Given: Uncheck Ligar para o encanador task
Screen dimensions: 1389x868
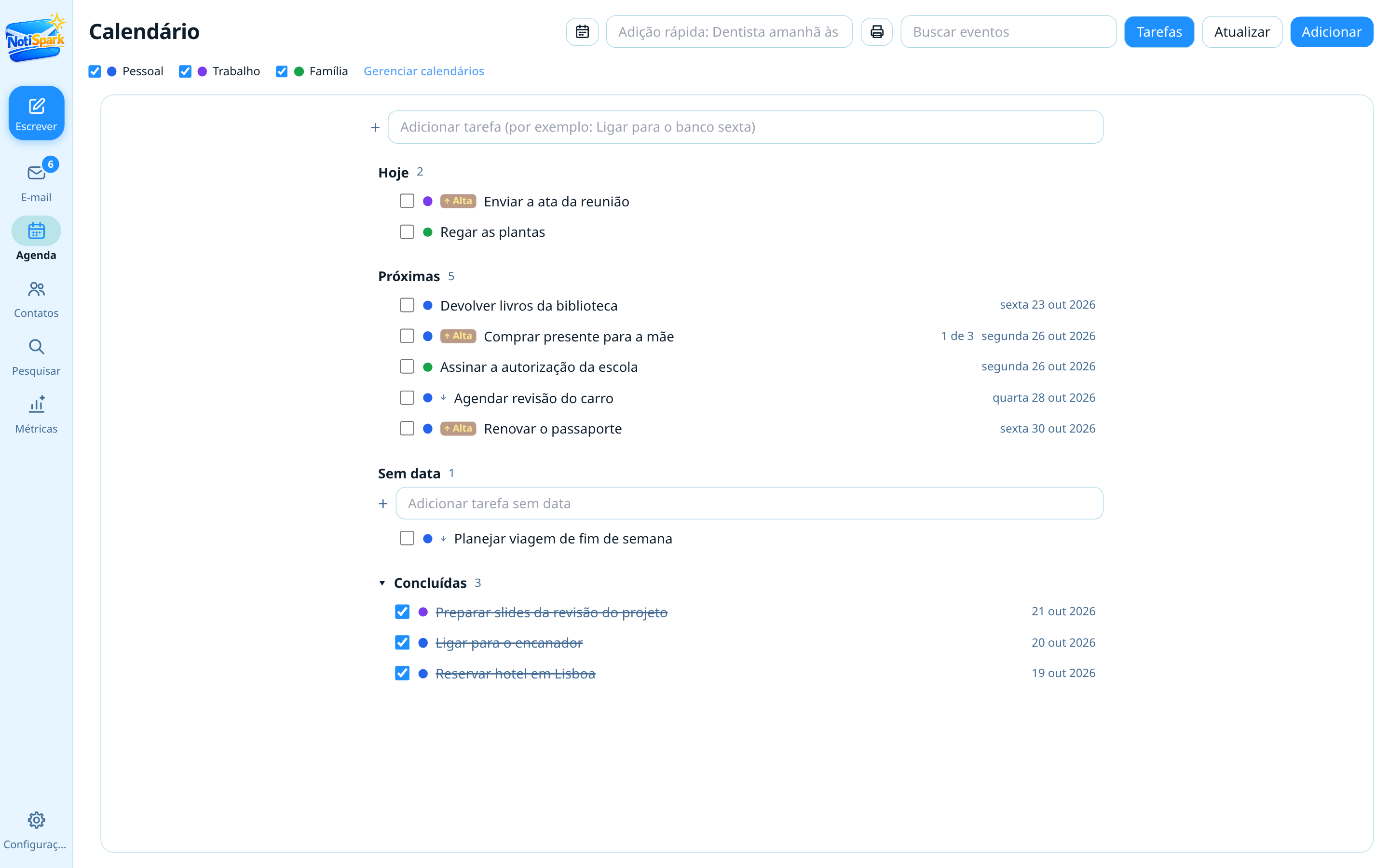Looking at the screenshot, I should pos(402,642).
